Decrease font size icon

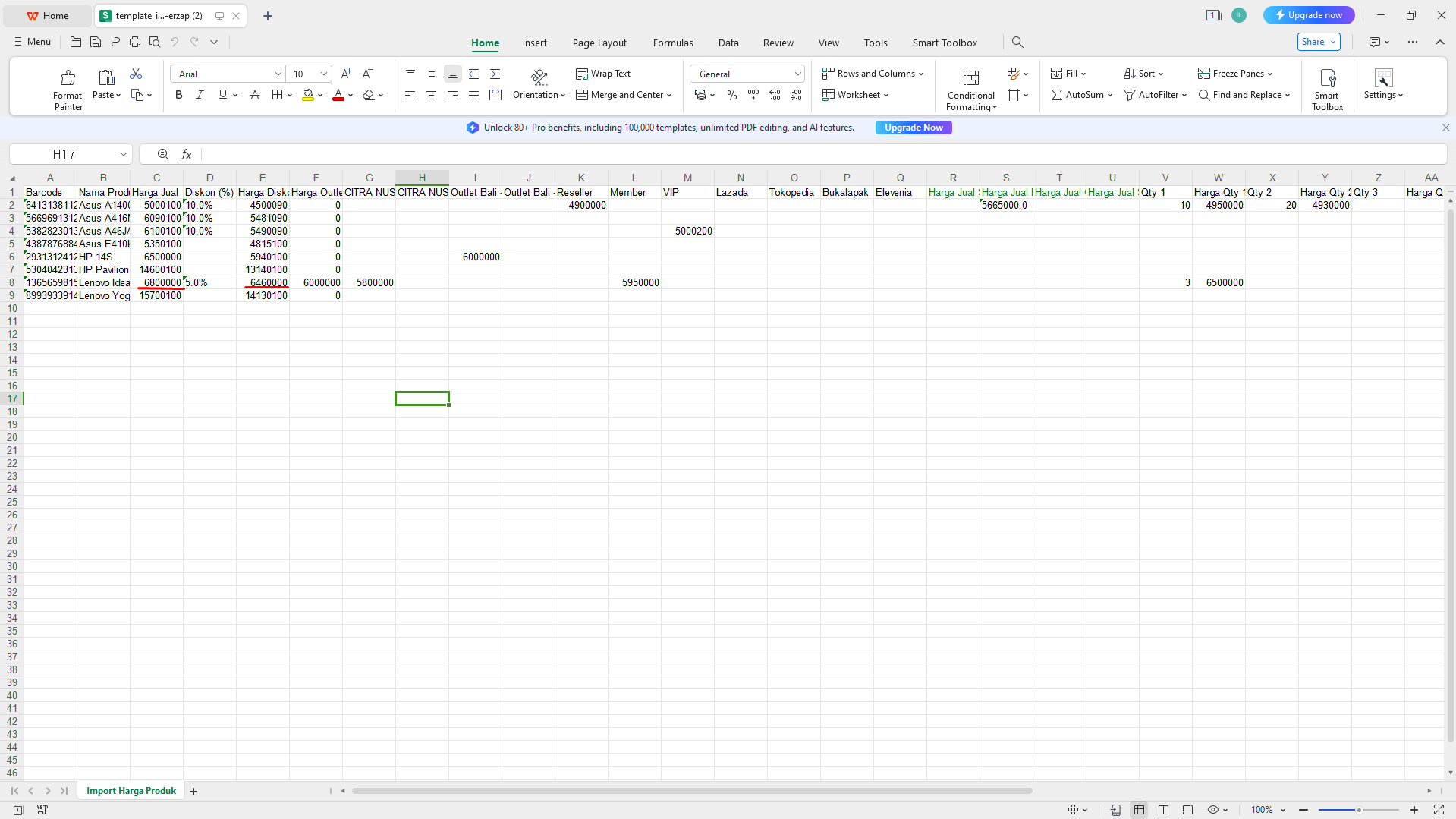click(x=367, y=74)
